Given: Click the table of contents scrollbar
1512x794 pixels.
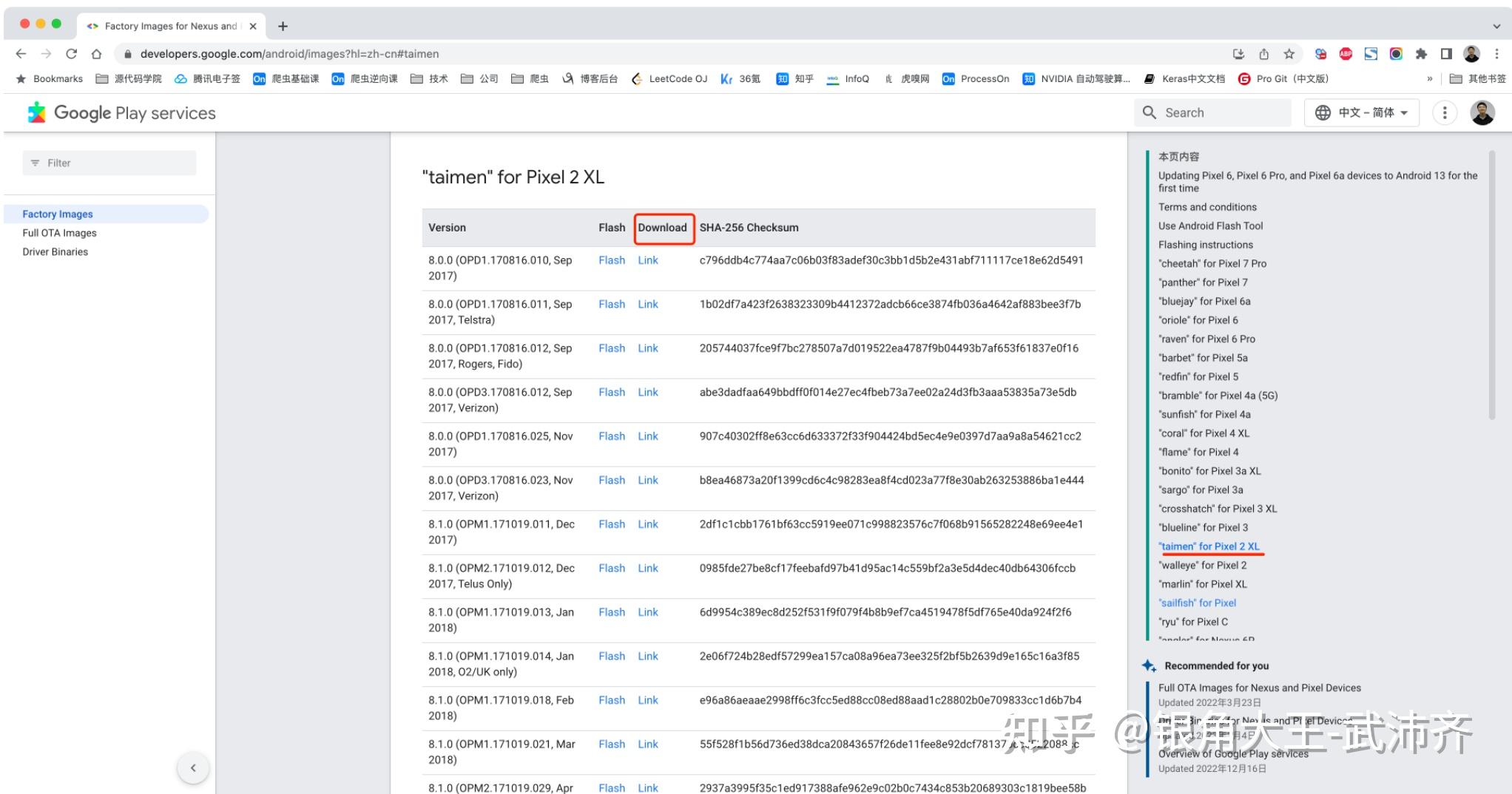Looking at the screenshot, I should click(1492, 285).
